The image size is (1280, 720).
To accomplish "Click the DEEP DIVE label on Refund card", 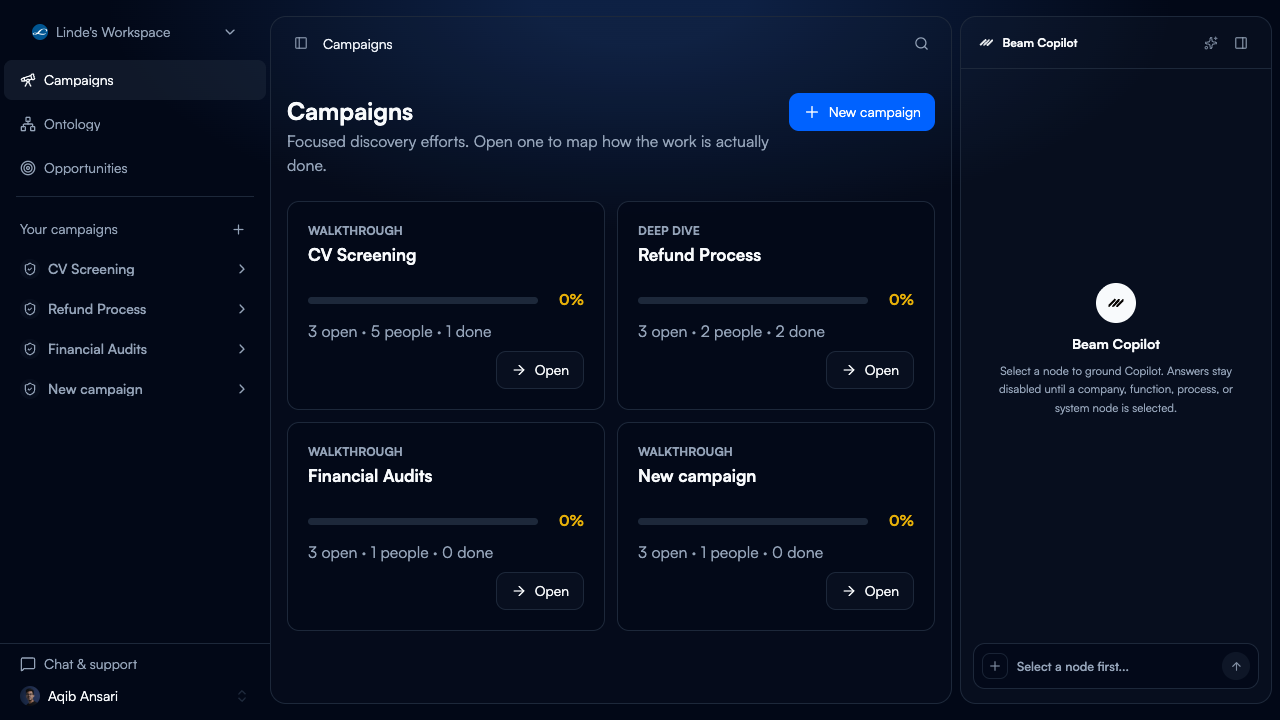I will 669,231.
